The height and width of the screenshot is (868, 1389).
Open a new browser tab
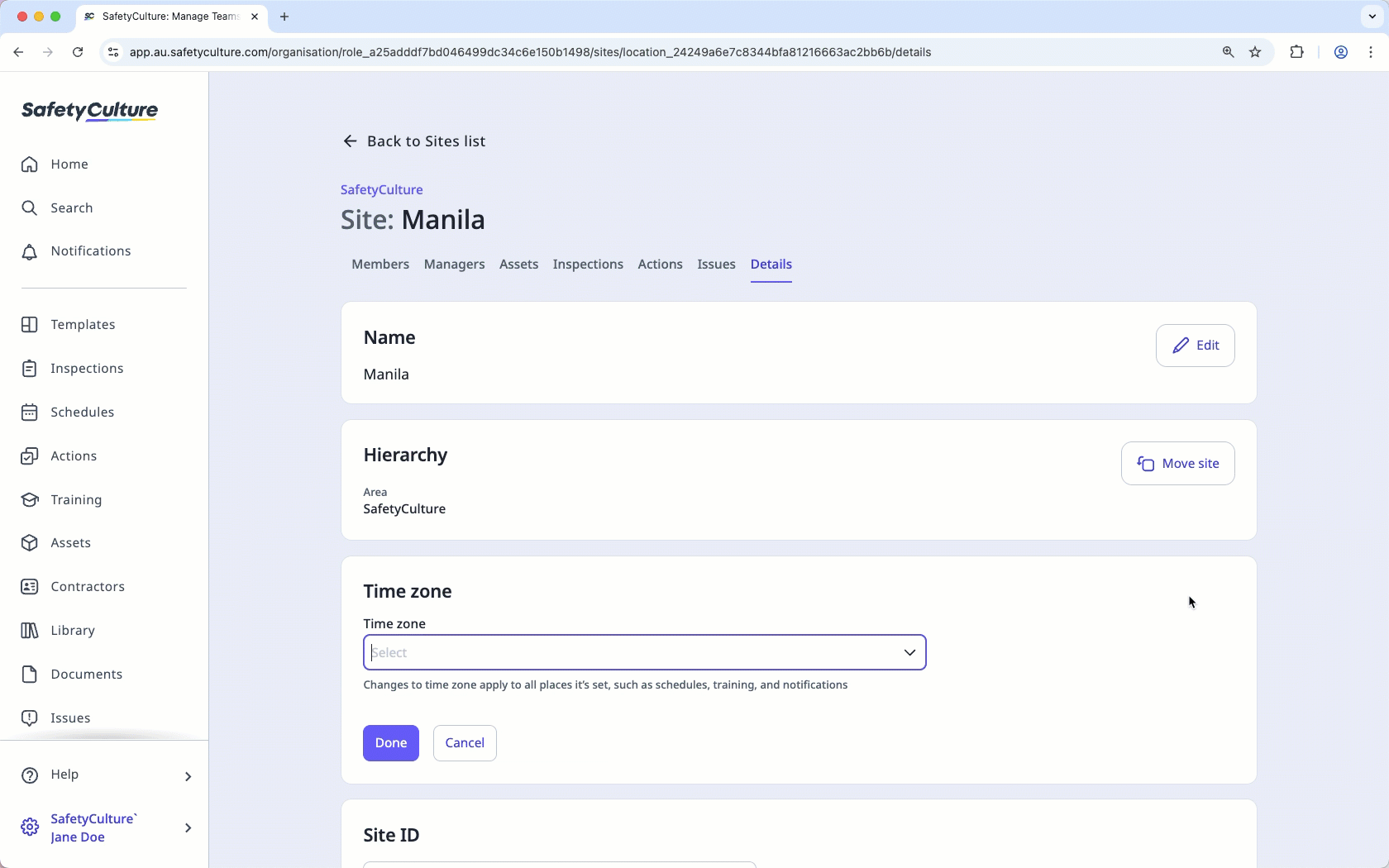tap(284, 17)
